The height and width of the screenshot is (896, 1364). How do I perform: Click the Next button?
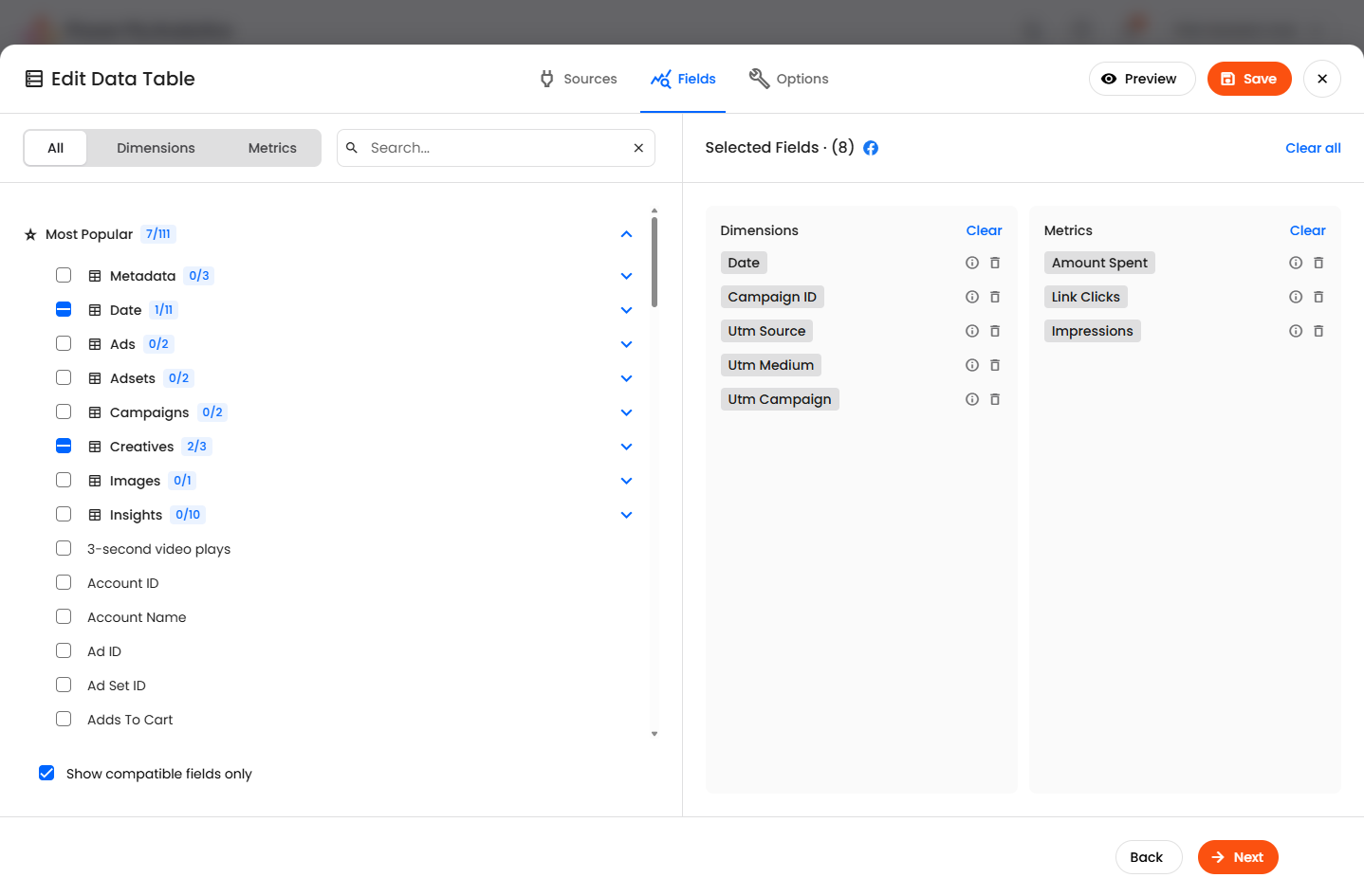pyautogui.click(x=1237, y=857)
